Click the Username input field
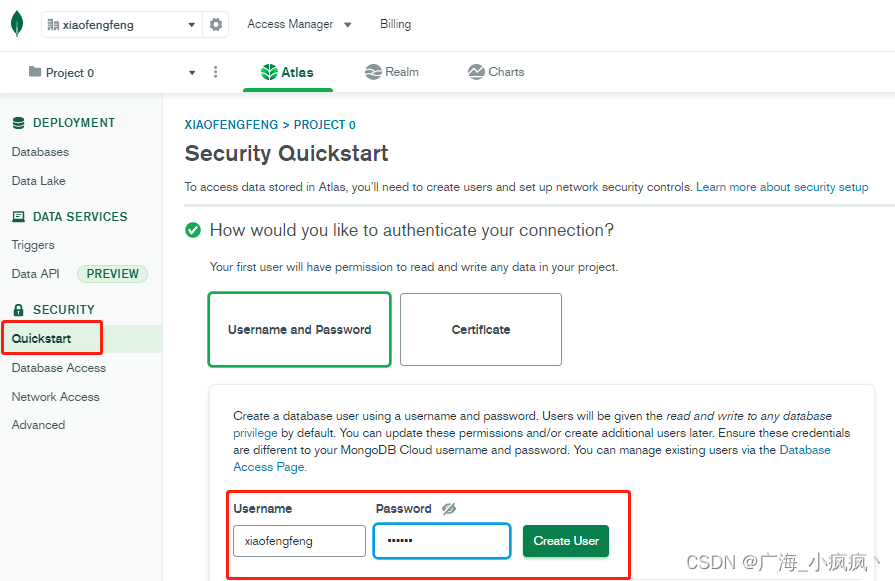Screen dimensions: 895x581 click(x=299, y=541)
